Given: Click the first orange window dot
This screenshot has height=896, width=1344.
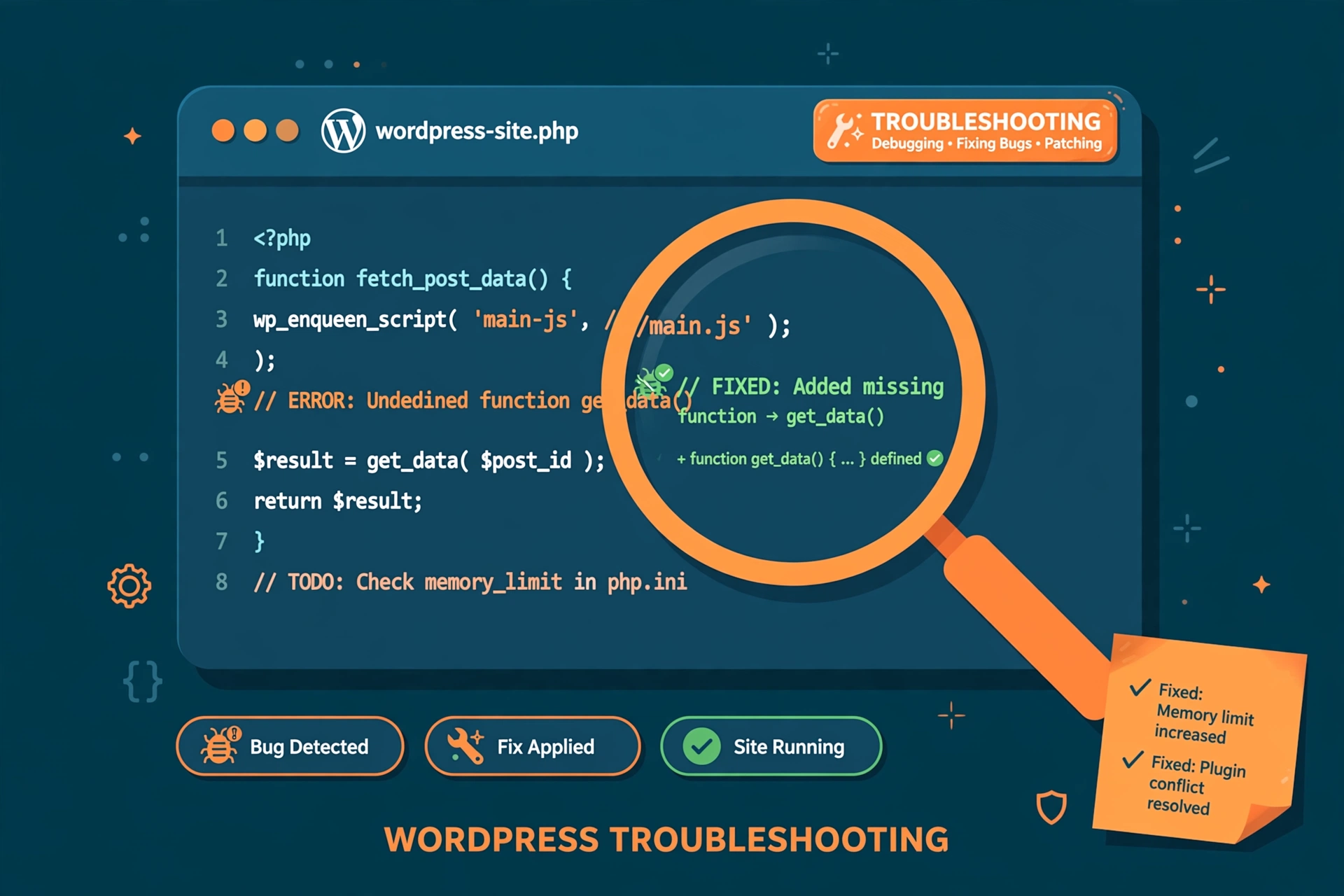Looking at the screenshot, I should [223, 131].
